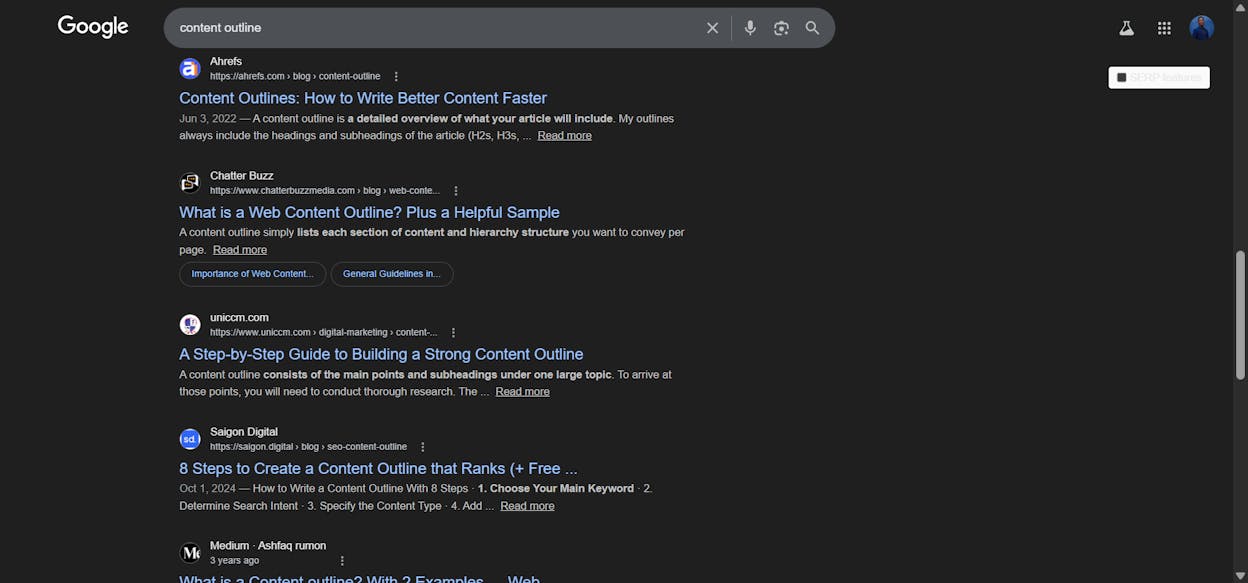The width and height of the screenshot is (1248, 583).
Task: Click the page vertical scrollbar thumb
Action: [x=1241, y=314]
